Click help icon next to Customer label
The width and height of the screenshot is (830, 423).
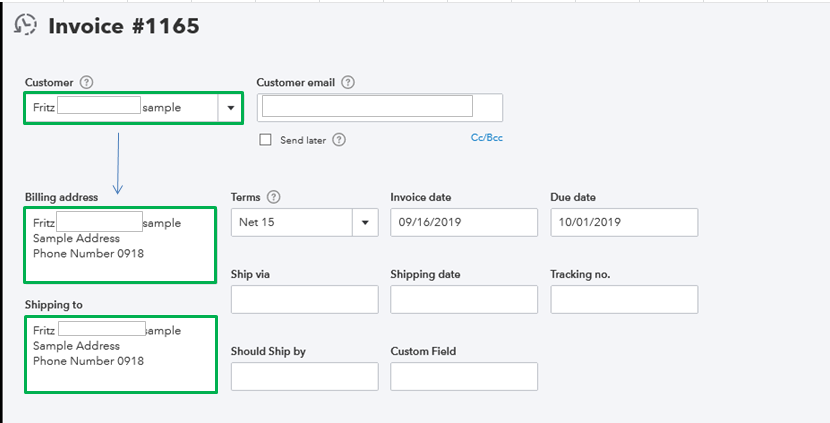86,82
